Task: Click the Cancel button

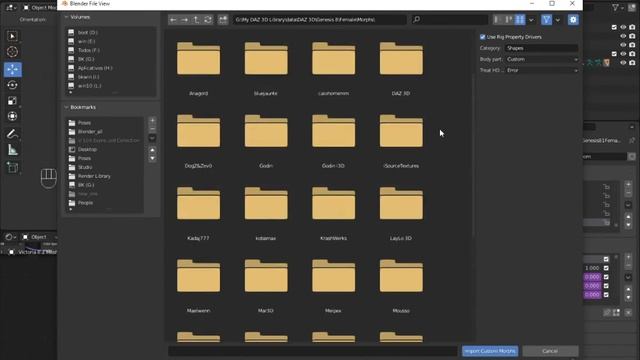Action: point(550,351)
